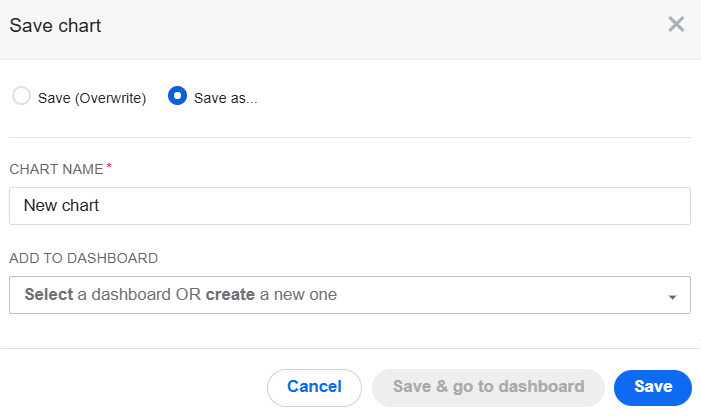The image size is (701, 416).
Task: Focus the Chart Name input field
Action: 350,206
